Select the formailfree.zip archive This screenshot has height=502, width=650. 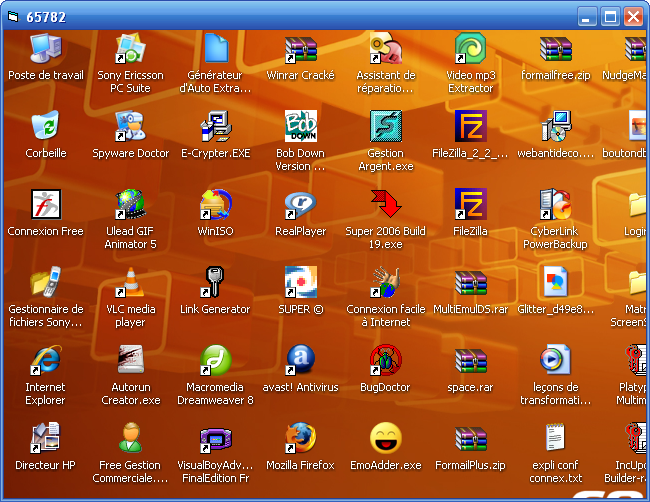click(555, 49)
